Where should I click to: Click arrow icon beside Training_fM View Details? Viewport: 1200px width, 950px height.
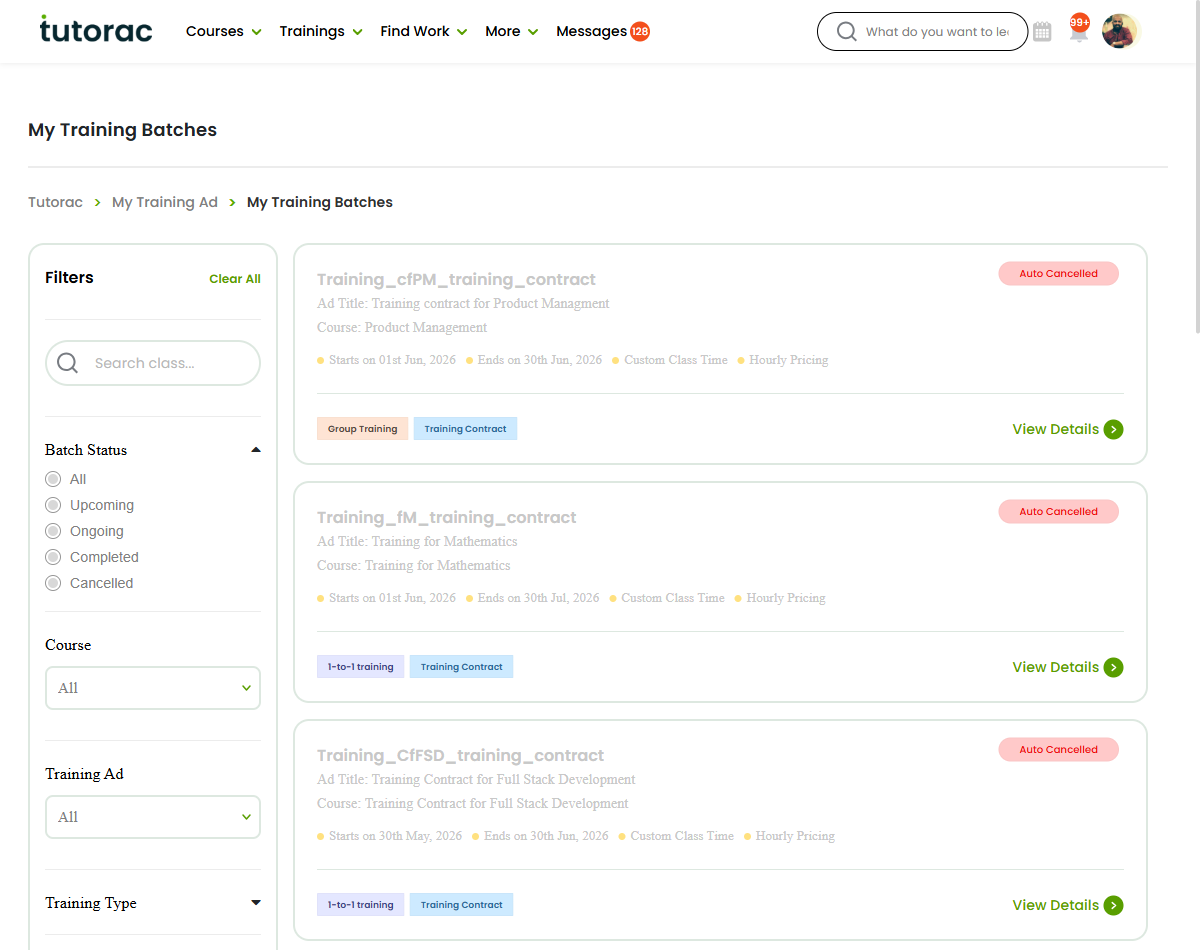pos(1113,667)
